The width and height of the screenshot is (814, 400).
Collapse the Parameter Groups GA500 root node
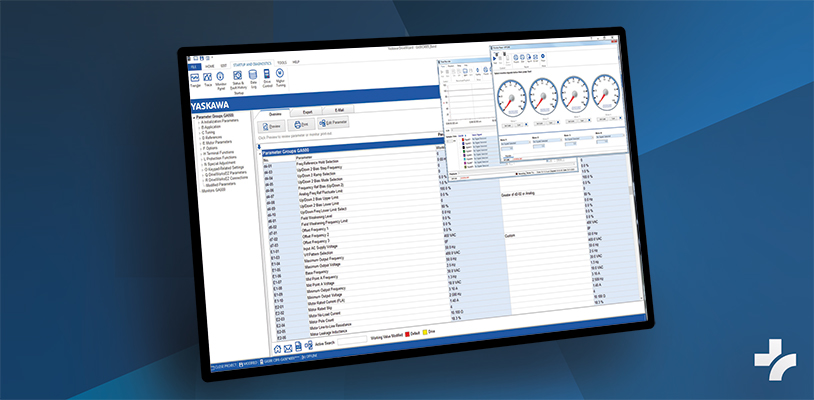coord(194,118)
